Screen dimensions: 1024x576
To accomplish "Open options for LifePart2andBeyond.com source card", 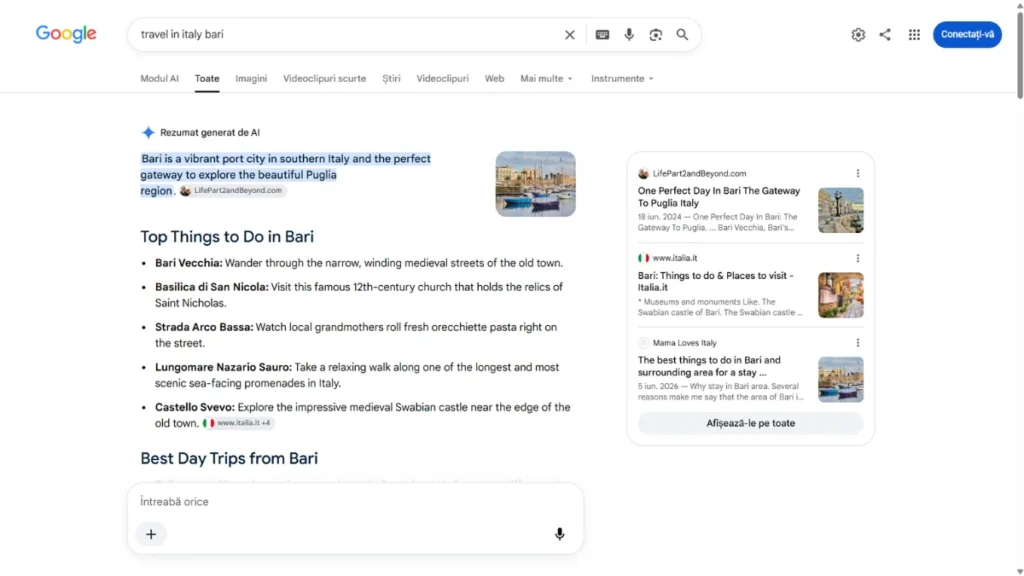I will pos(857,174).
